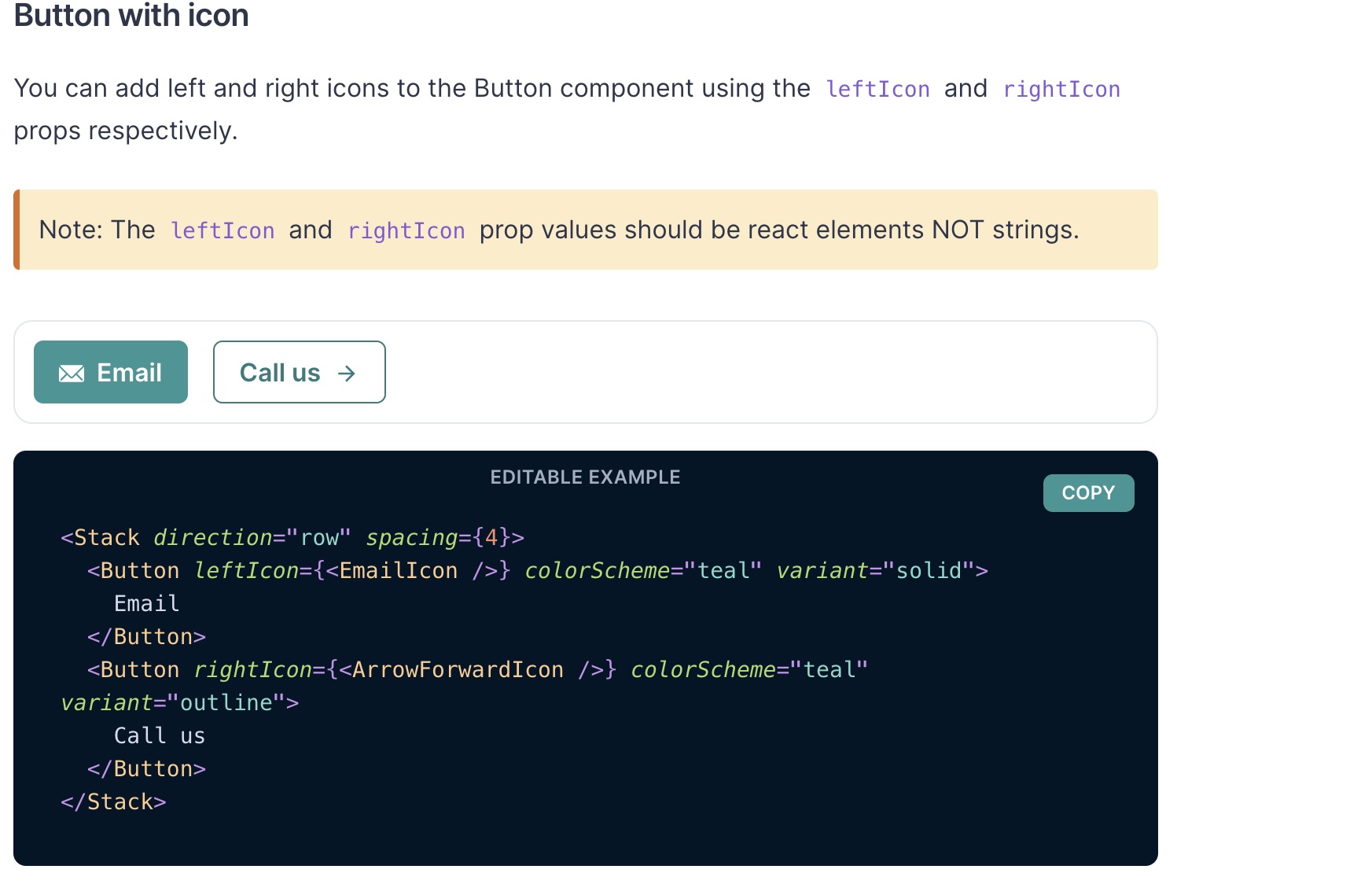Copy the code with the COPY button
1372x895 pixels.
coord(1088,493)
